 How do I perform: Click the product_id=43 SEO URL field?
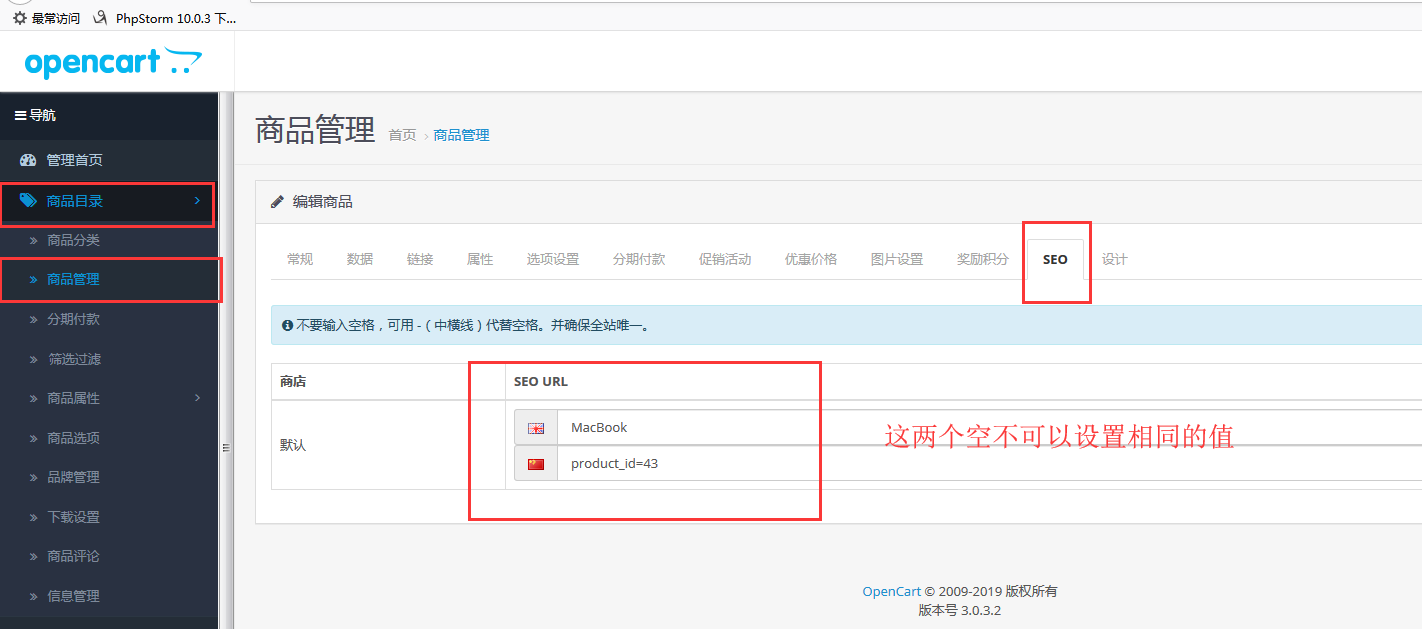[x=990, y=464]
